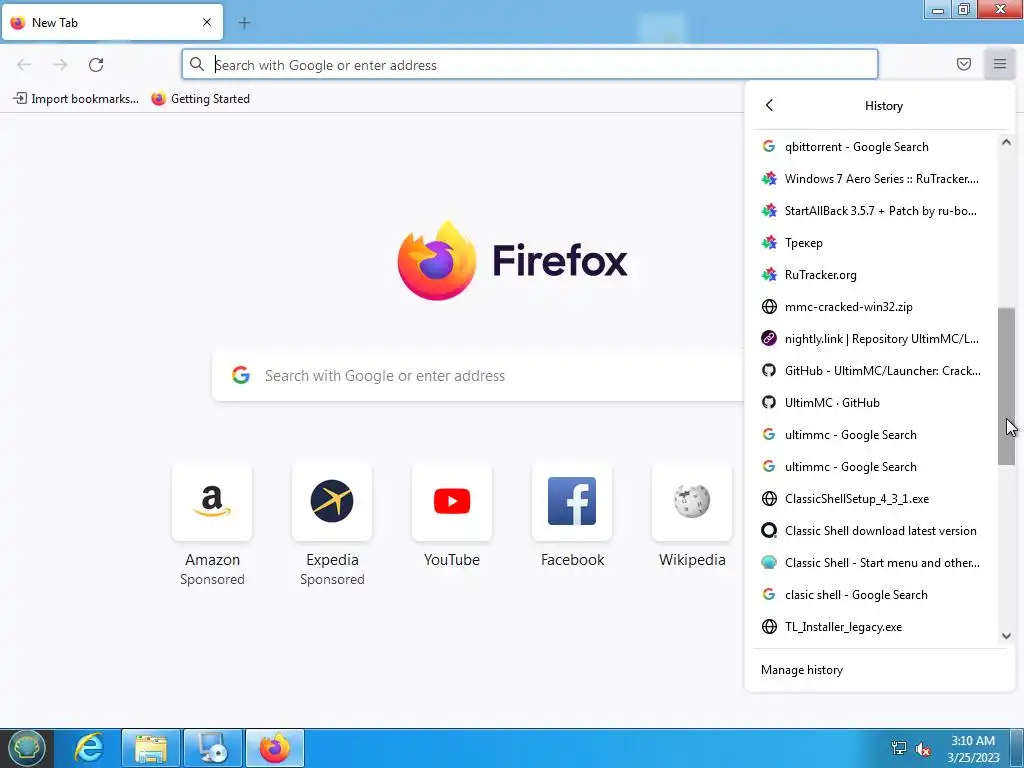1024x768 pixels.
Task: Open the Firefox hamburger menu
Action: (x=999, y=64)
